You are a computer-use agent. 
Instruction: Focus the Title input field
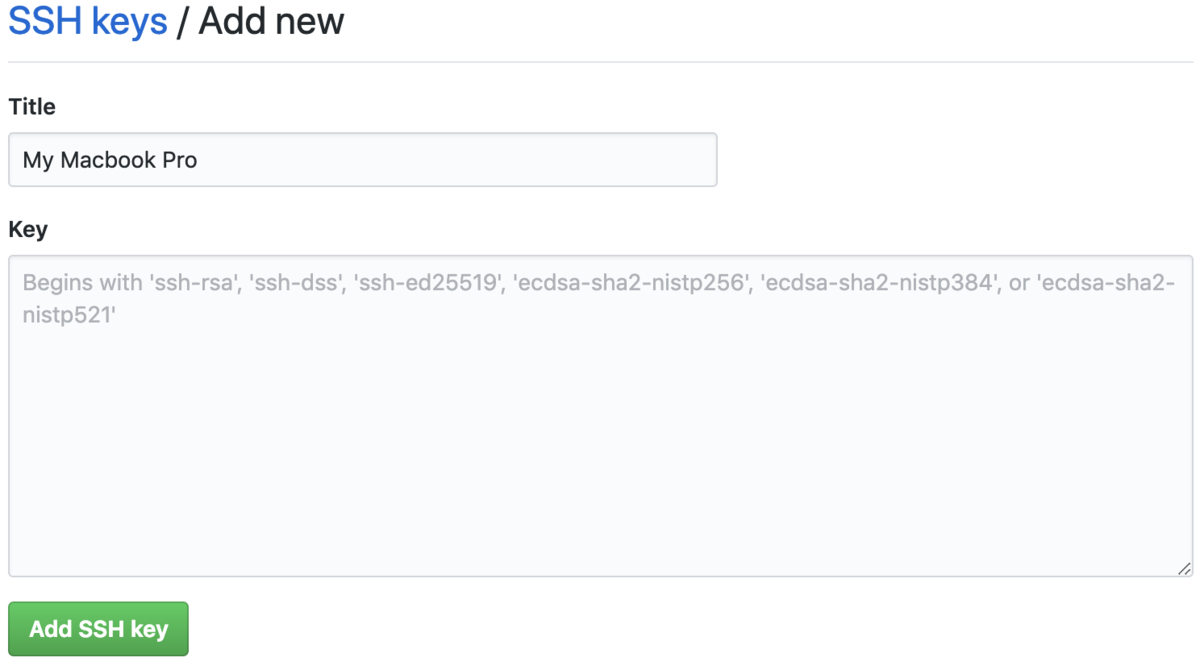click(x=363, y=160)
